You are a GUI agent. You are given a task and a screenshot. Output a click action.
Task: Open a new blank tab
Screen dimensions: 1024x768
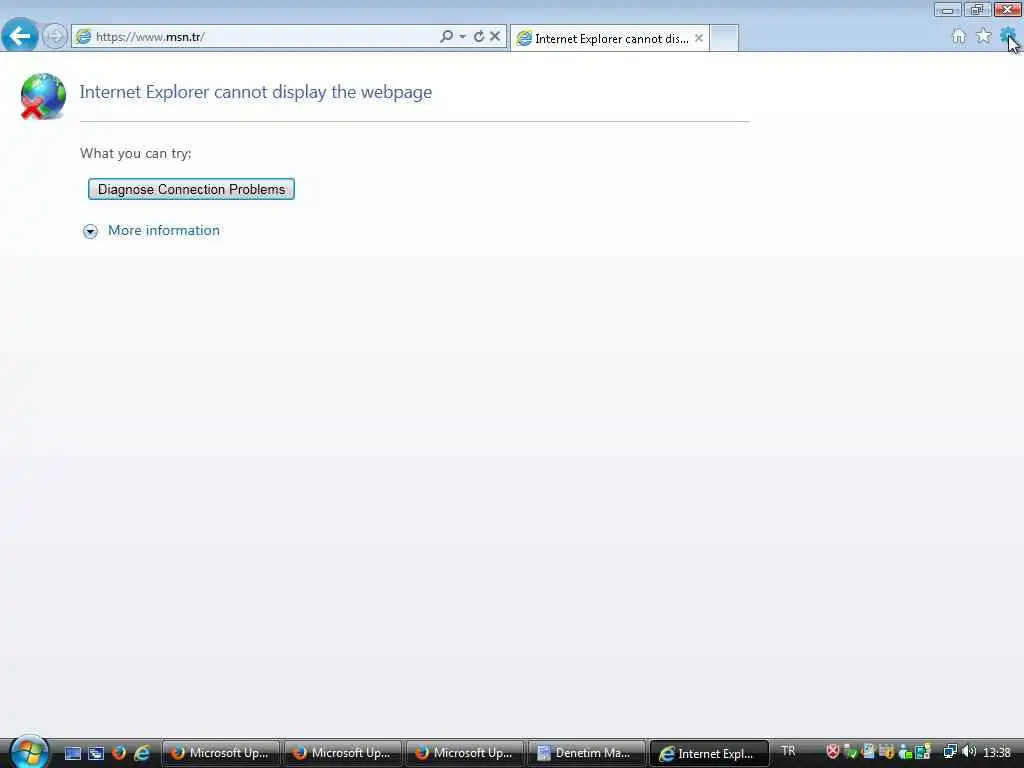724,38
